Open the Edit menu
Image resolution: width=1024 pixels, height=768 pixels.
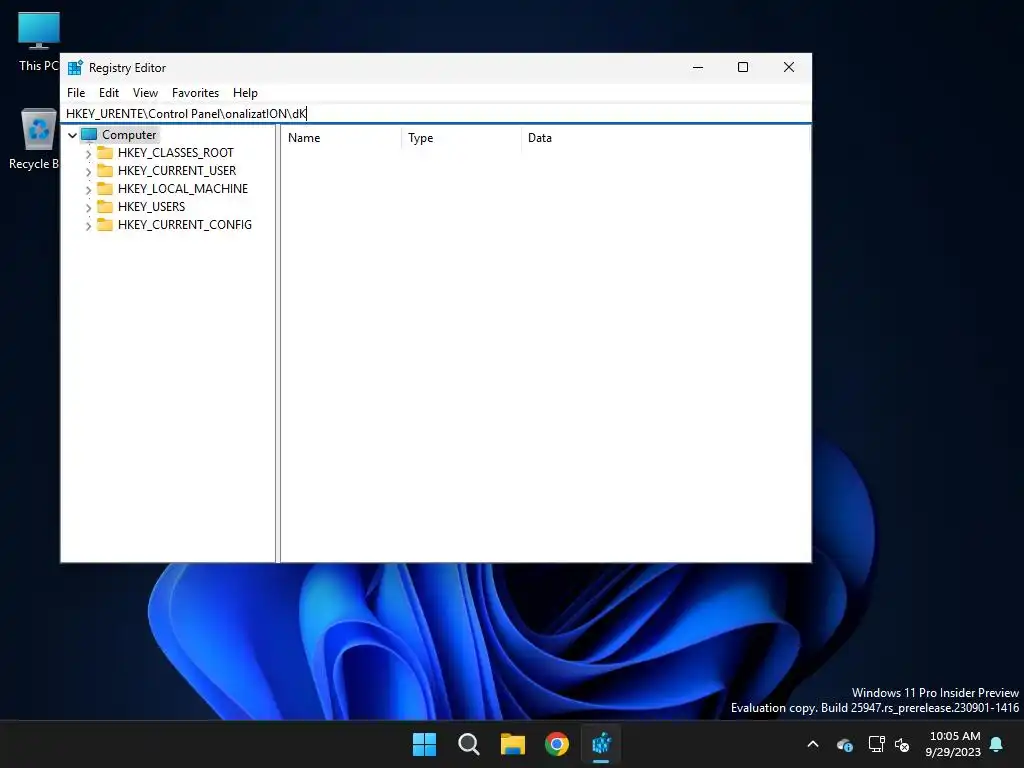pos(108,93)
